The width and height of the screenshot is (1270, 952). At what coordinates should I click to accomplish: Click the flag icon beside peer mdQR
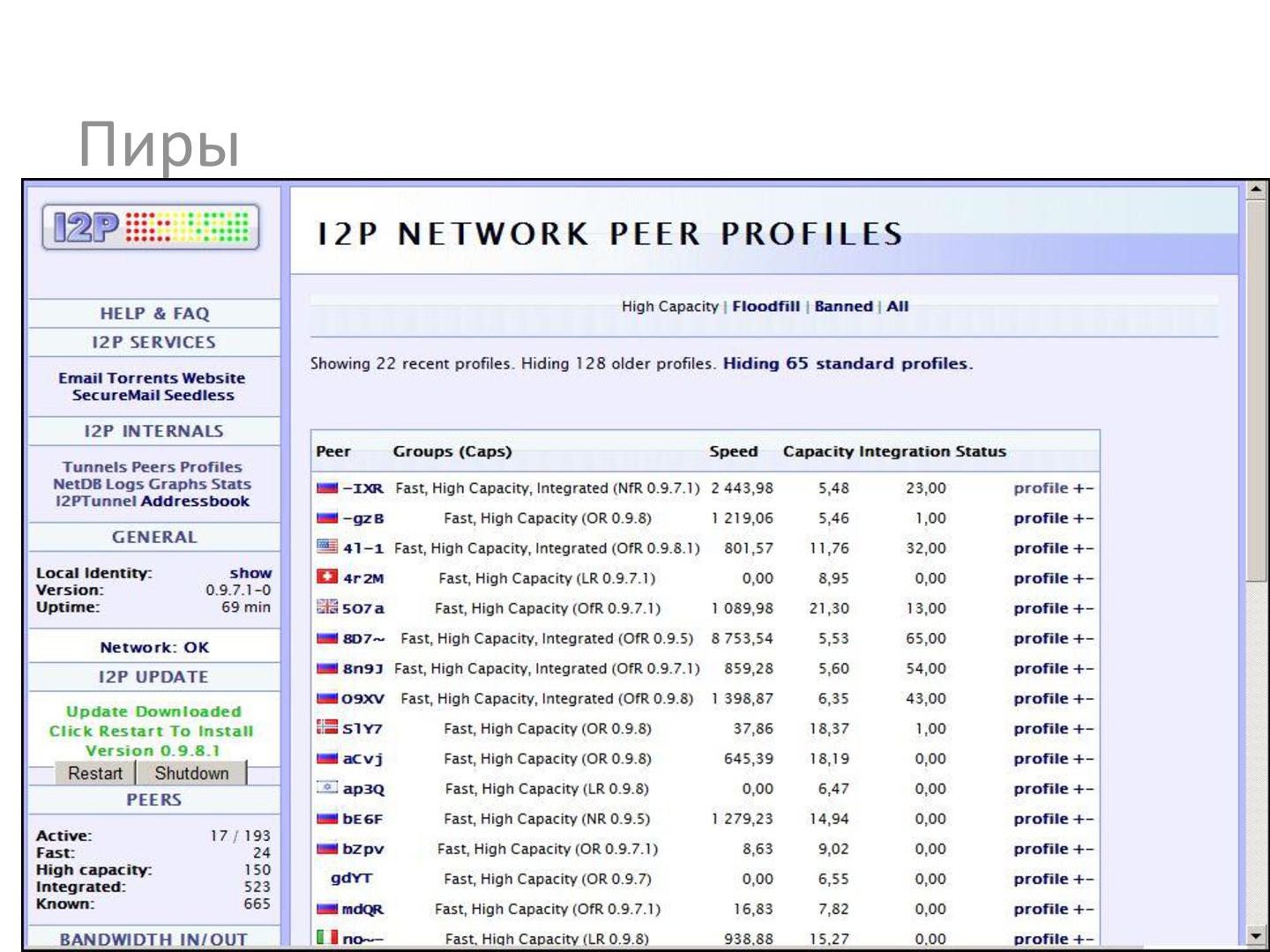click(x=327, y=908)
